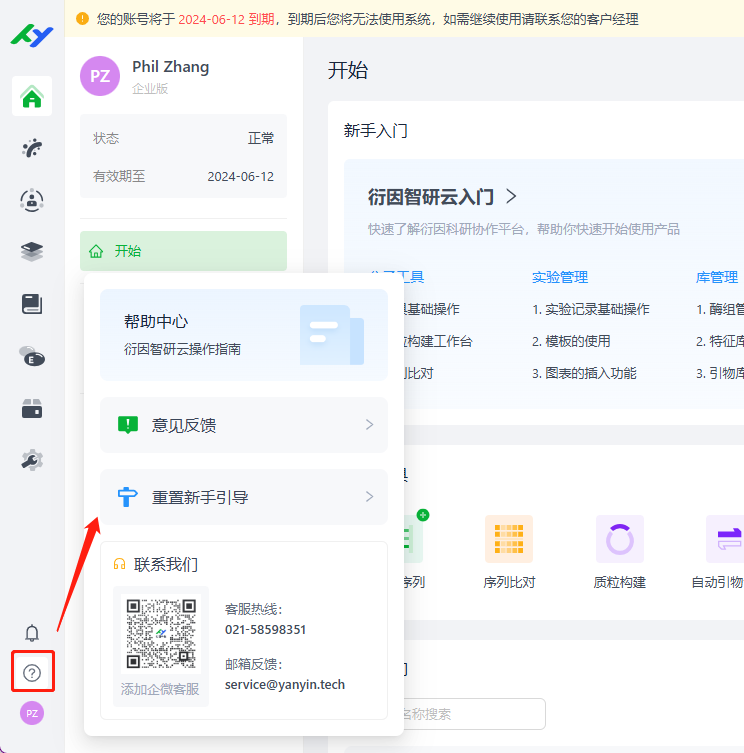Open the wrench settings sidebar icon
The height and width of the screenshot is (753, 744).
tap(32, 461)
